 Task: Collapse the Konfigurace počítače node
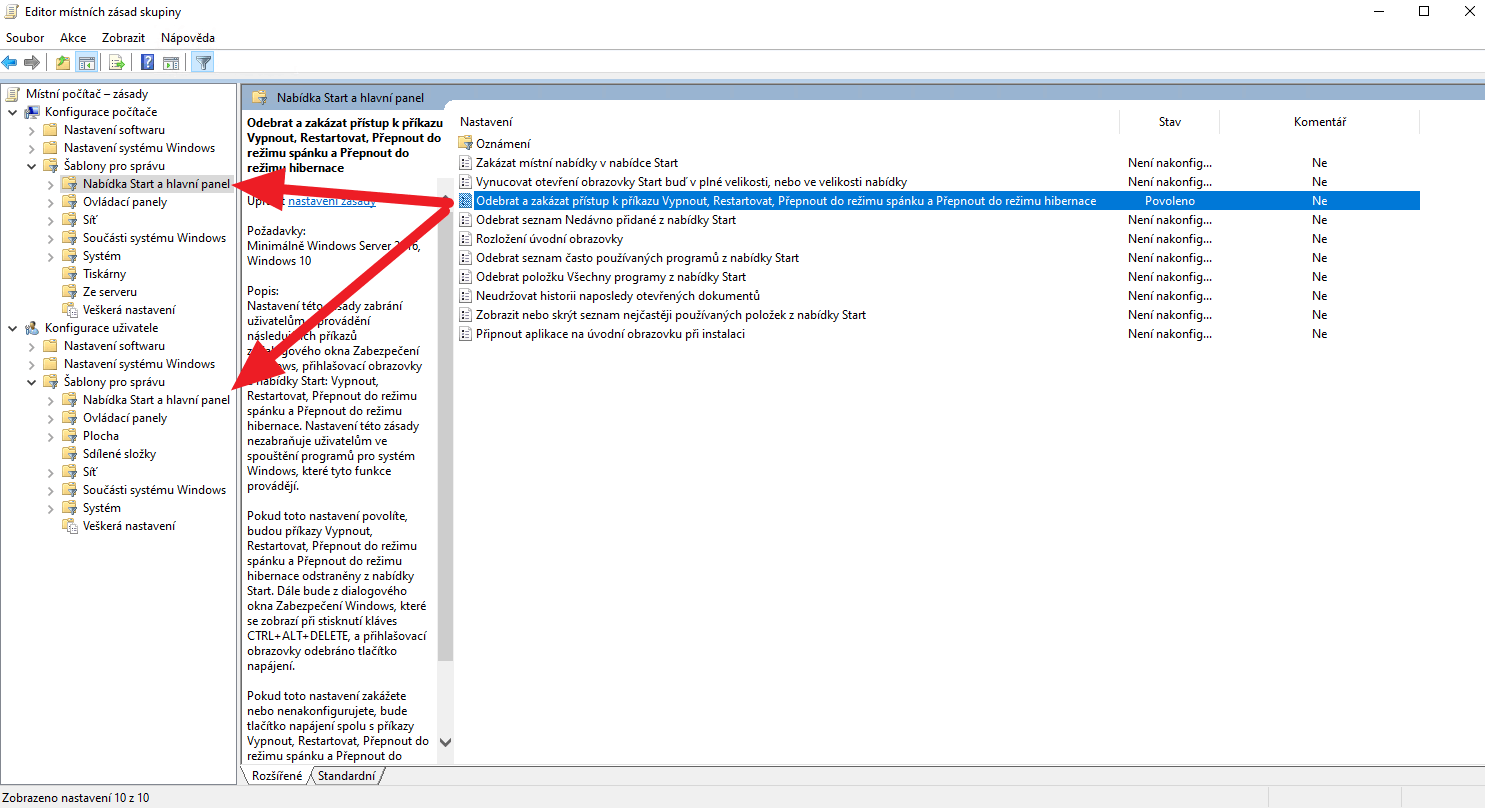click(12, 112)
